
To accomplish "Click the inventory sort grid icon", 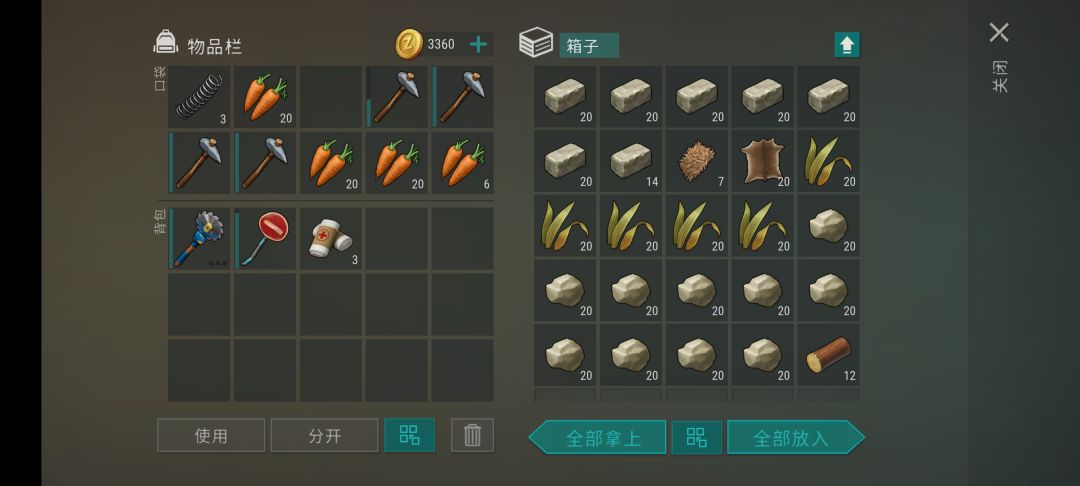I will (x=409, y=435).
